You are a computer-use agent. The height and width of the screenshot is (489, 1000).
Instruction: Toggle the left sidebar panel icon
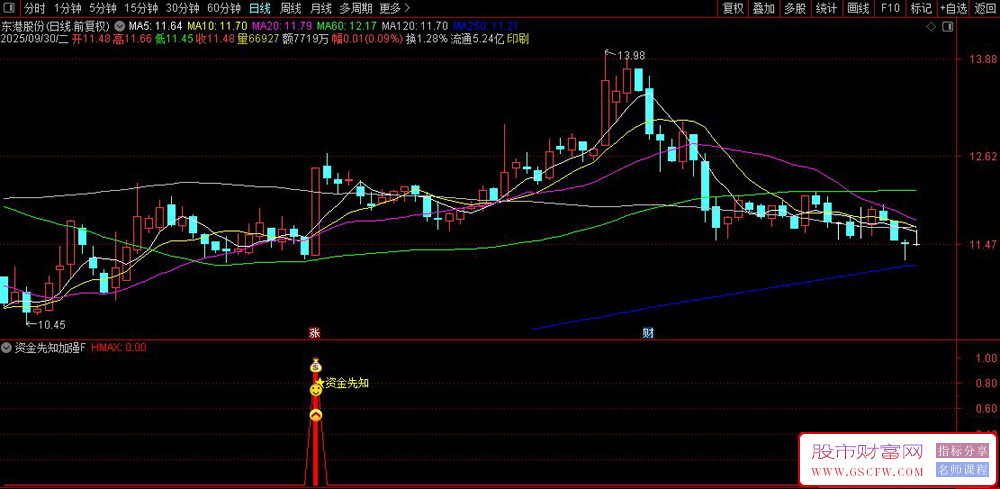click(10, 8)
